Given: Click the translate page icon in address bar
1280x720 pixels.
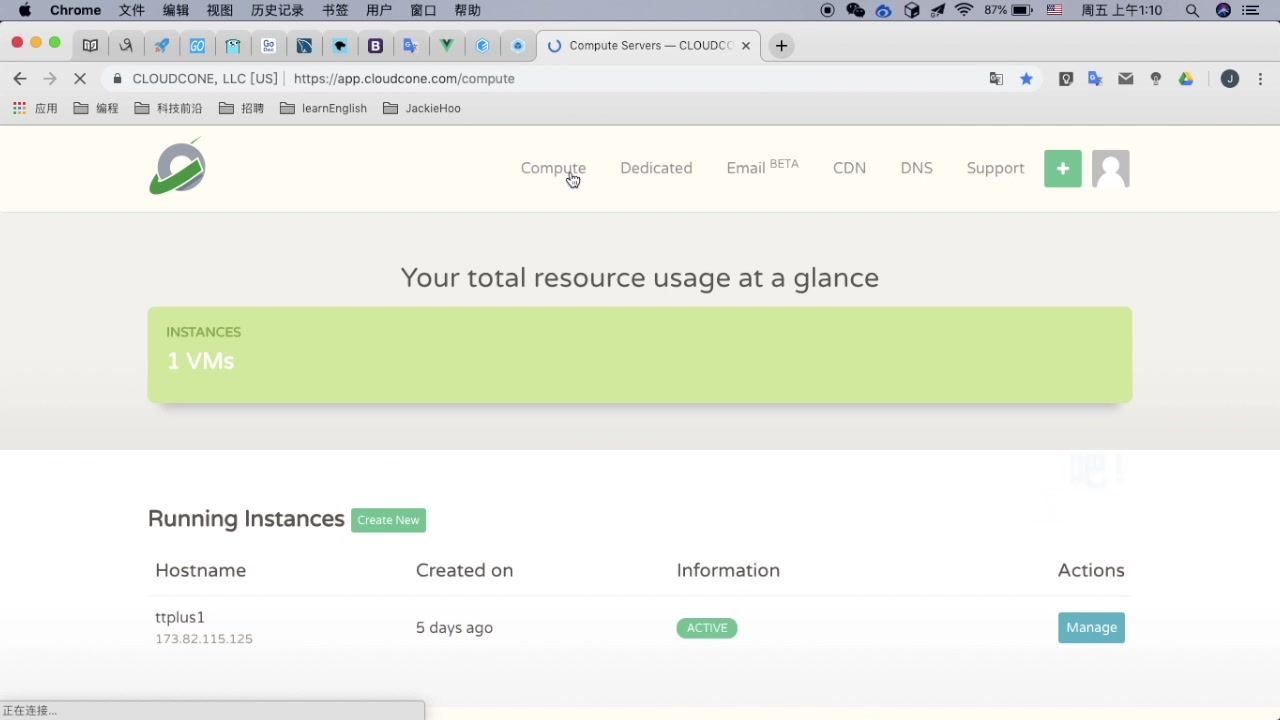Looking at the screenshot, I should point(996,79).
